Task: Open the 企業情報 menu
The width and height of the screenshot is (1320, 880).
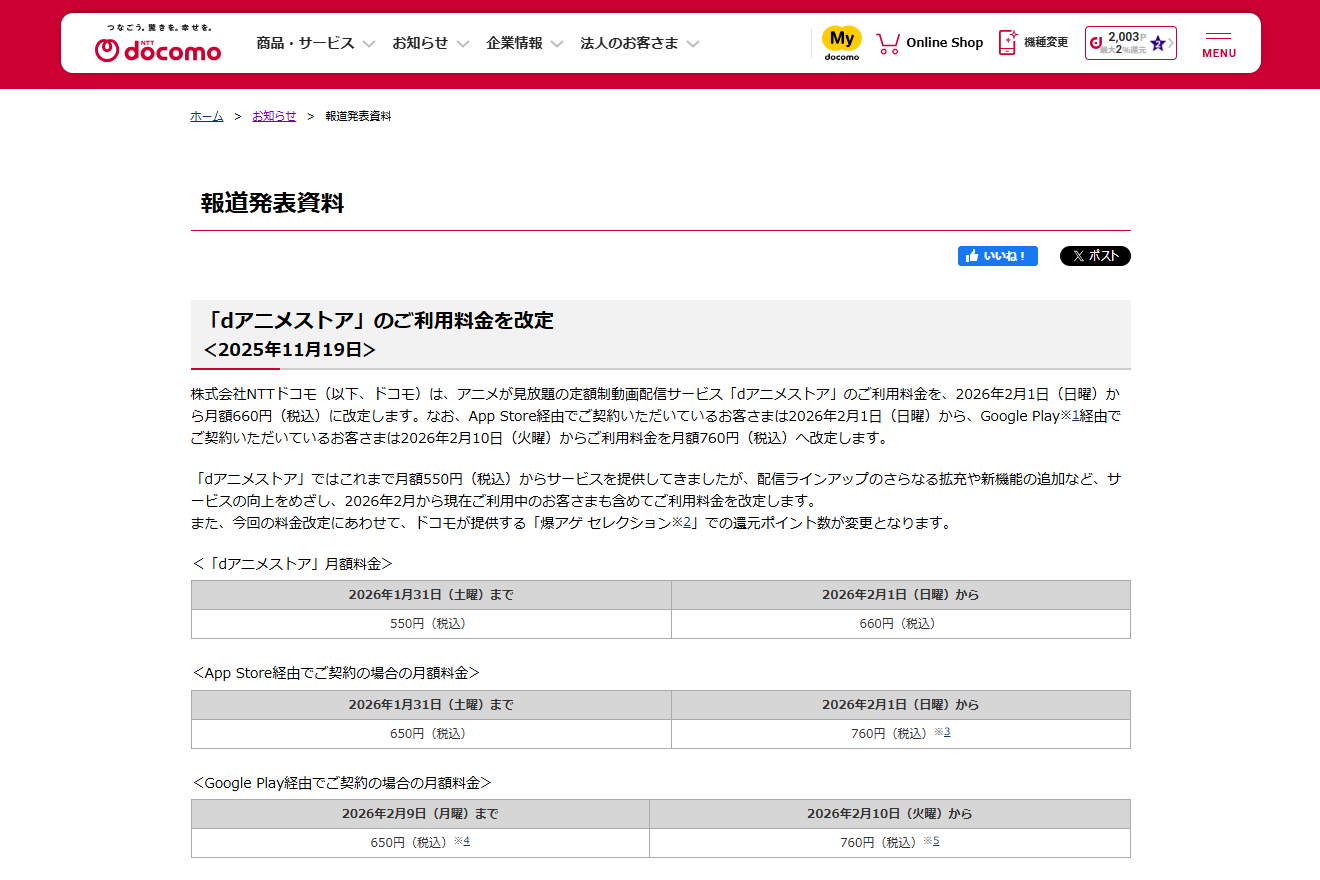Action: pyautogui.click(x=515, y=43)
